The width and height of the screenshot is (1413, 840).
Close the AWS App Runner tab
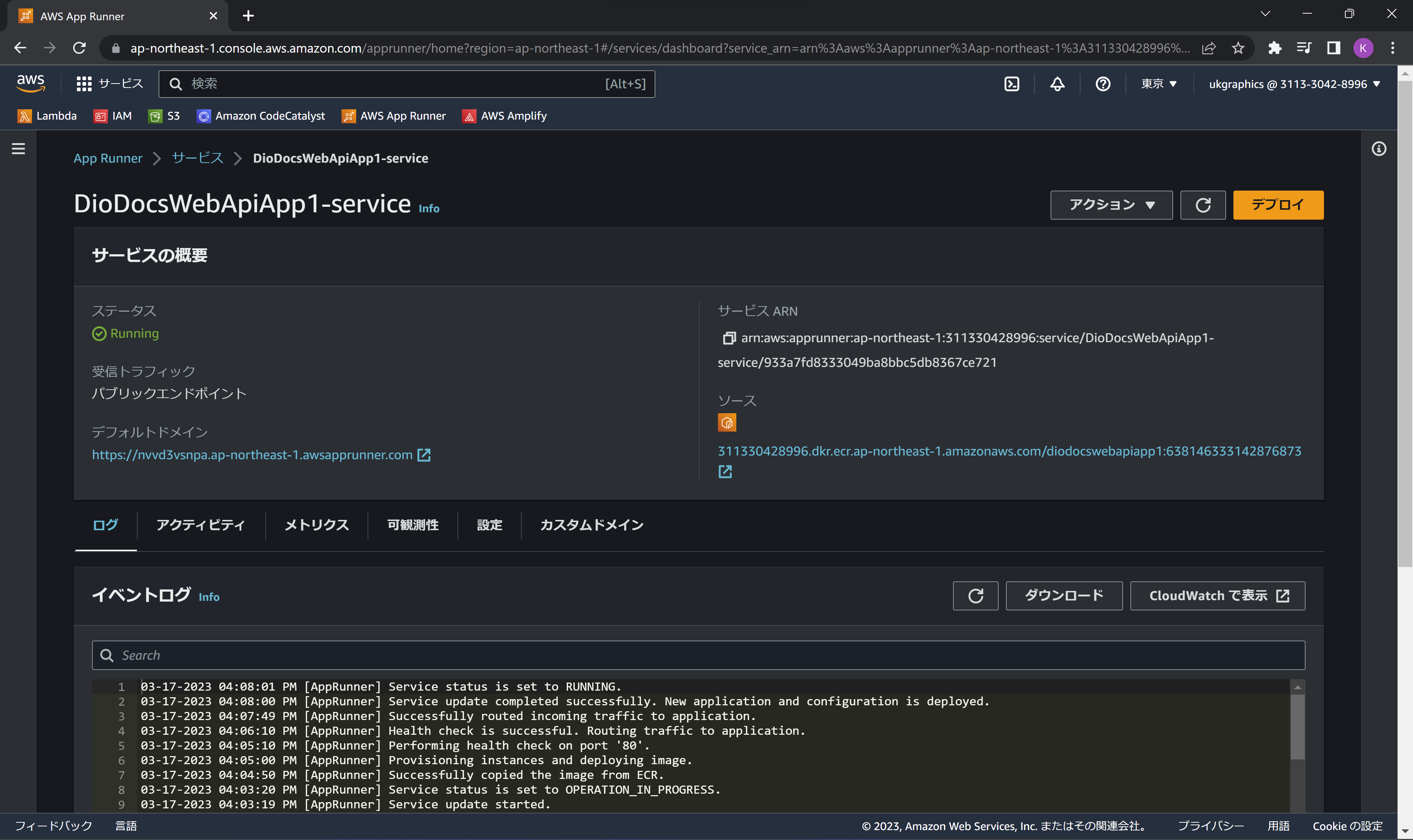(x=213, y=16)
